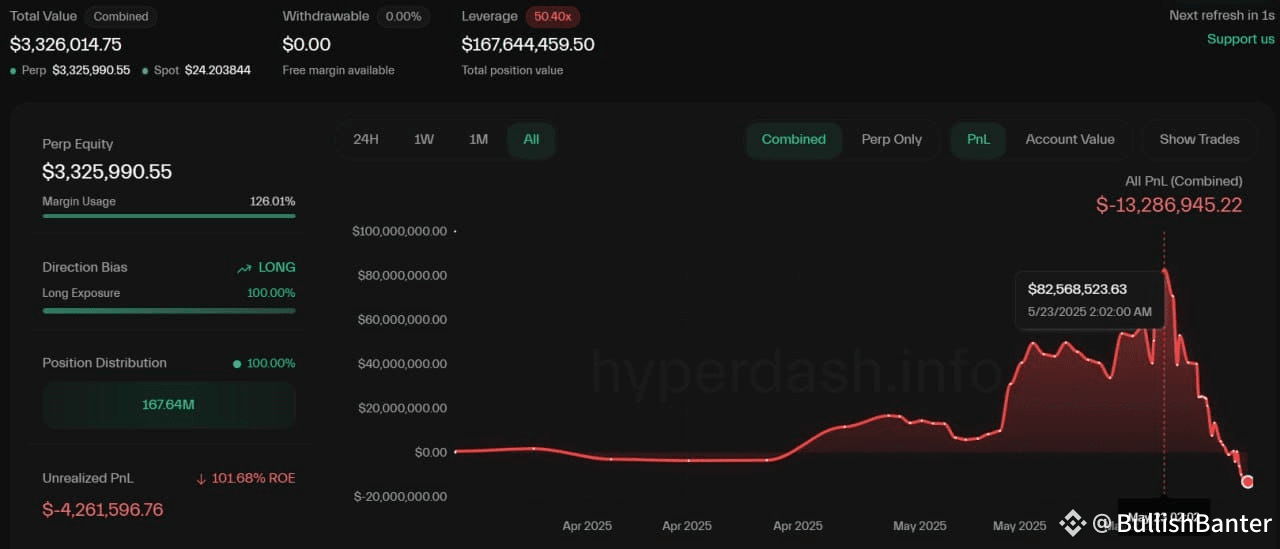Click the total position value $167,644,459.50
1280x549 pixels.
[x=528, y=44]
